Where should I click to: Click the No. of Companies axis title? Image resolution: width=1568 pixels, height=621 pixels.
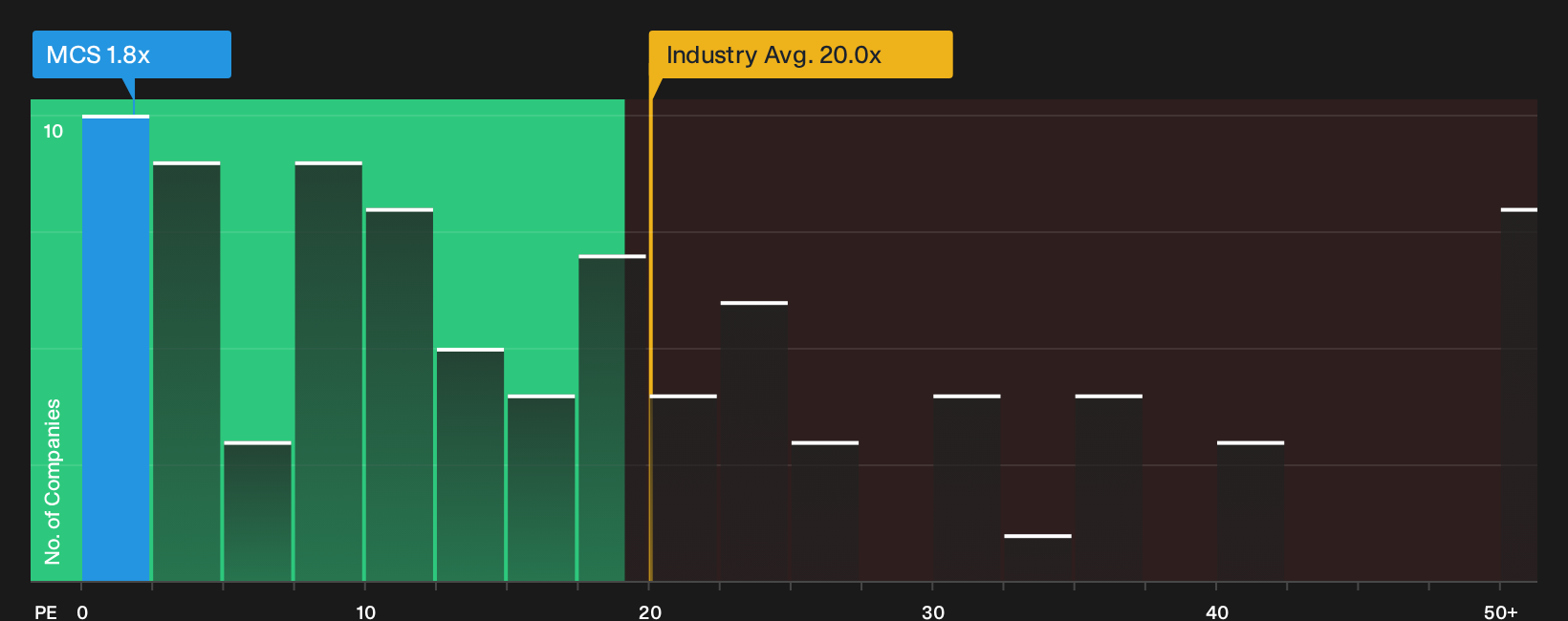pos(53,482)
